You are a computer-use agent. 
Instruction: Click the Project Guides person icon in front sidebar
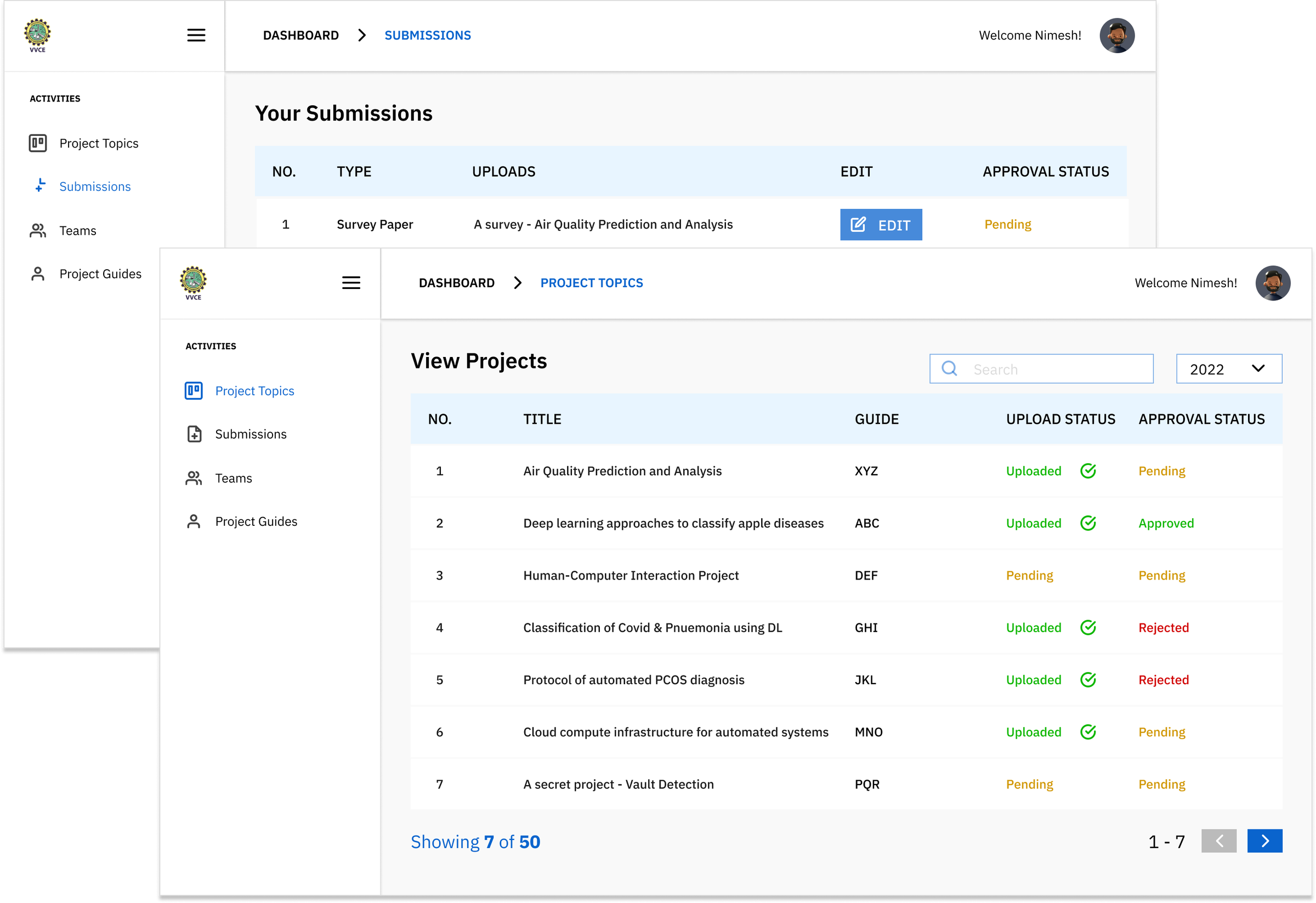(194, 521)
